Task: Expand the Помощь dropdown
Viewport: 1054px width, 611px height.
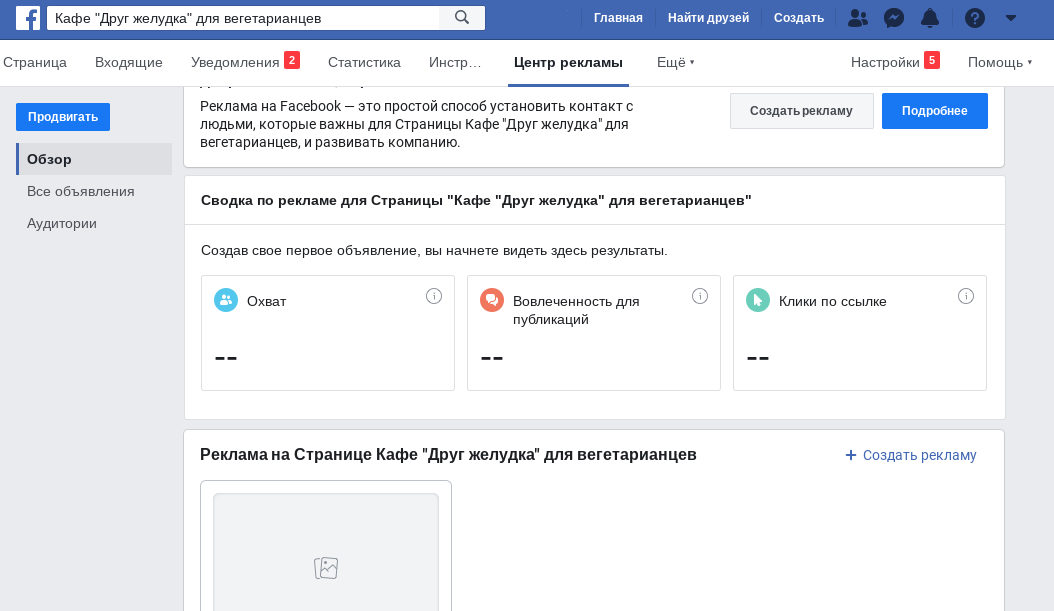Action: [x=999, y=62]
